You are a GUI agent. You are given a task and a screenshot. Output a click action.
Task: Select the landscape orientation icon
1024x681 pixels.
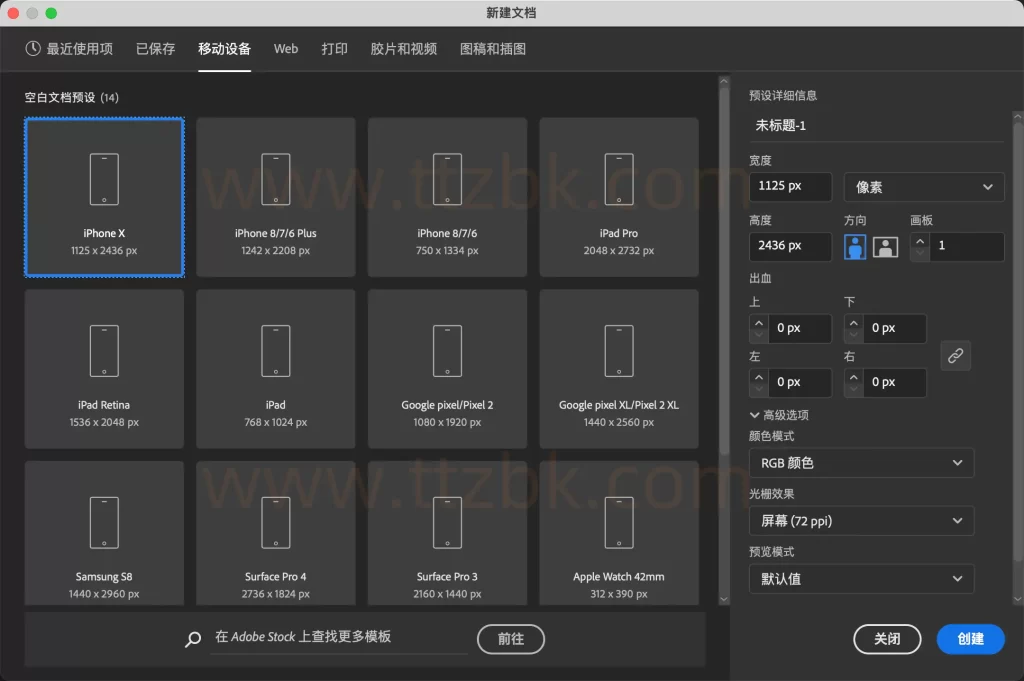885,247
